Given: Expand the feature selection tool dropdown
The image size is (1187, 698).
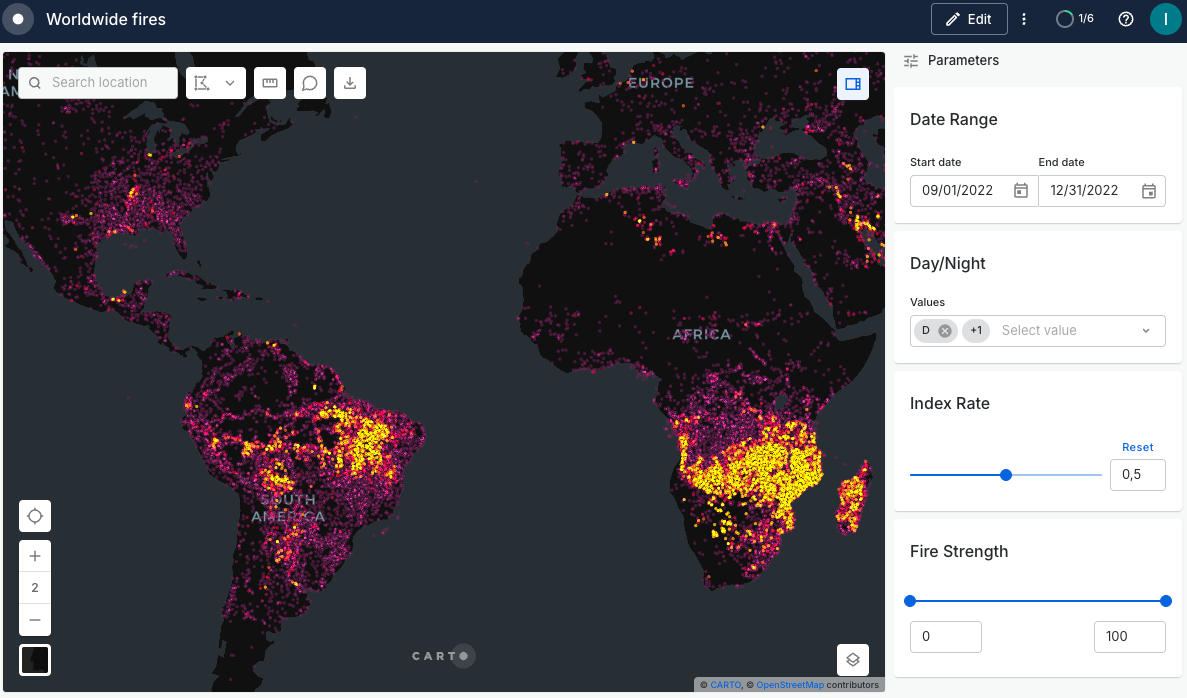Looking at the screenshot, I should [230, 83].
